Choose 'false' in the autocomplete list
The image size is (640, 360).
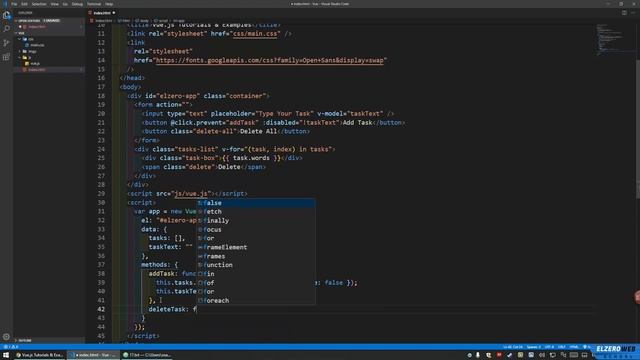coord(256,203)
